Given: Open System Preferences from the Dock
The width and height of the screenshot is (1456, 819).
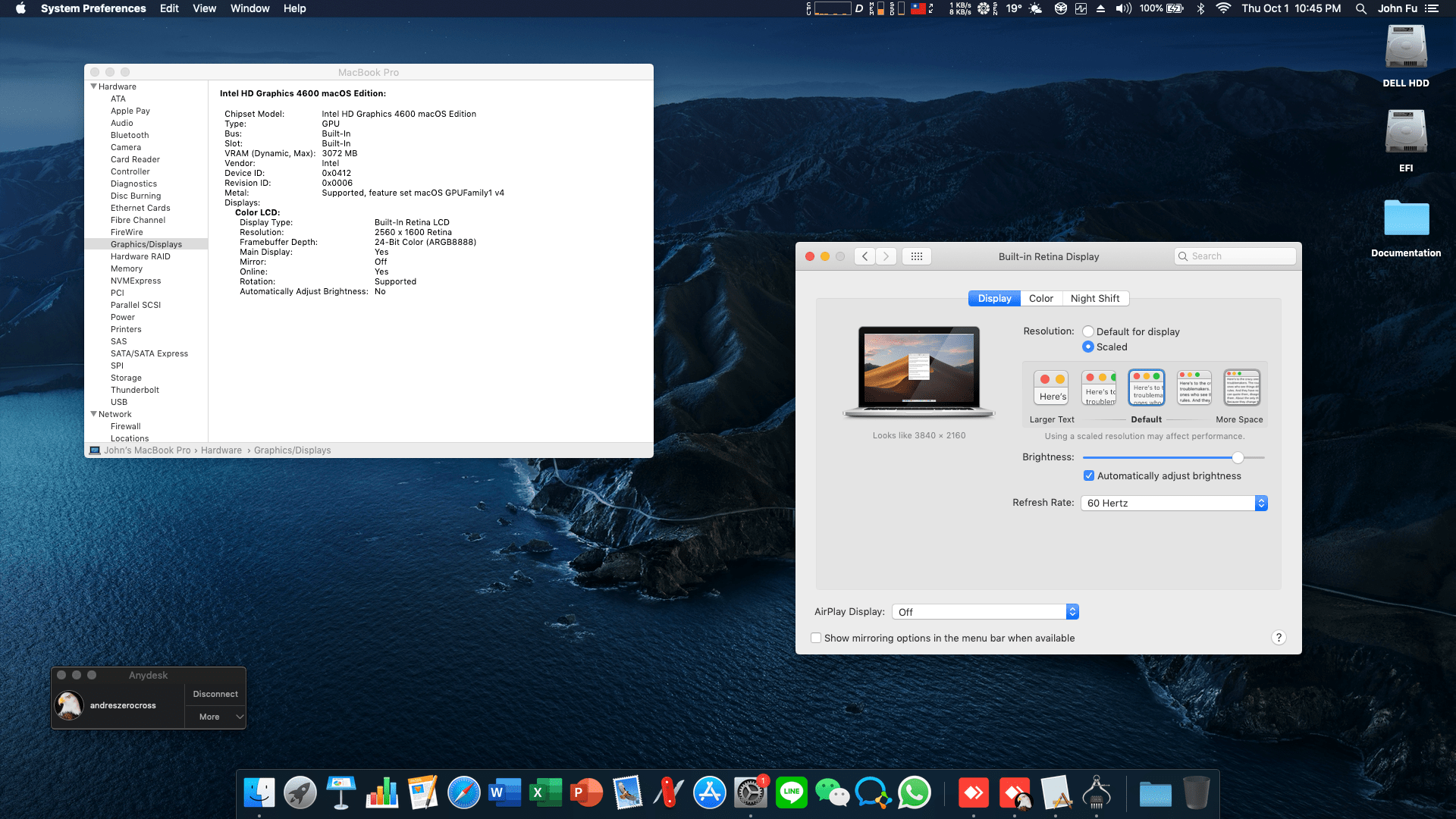Looking at the screenshot, I should [751, 792].
